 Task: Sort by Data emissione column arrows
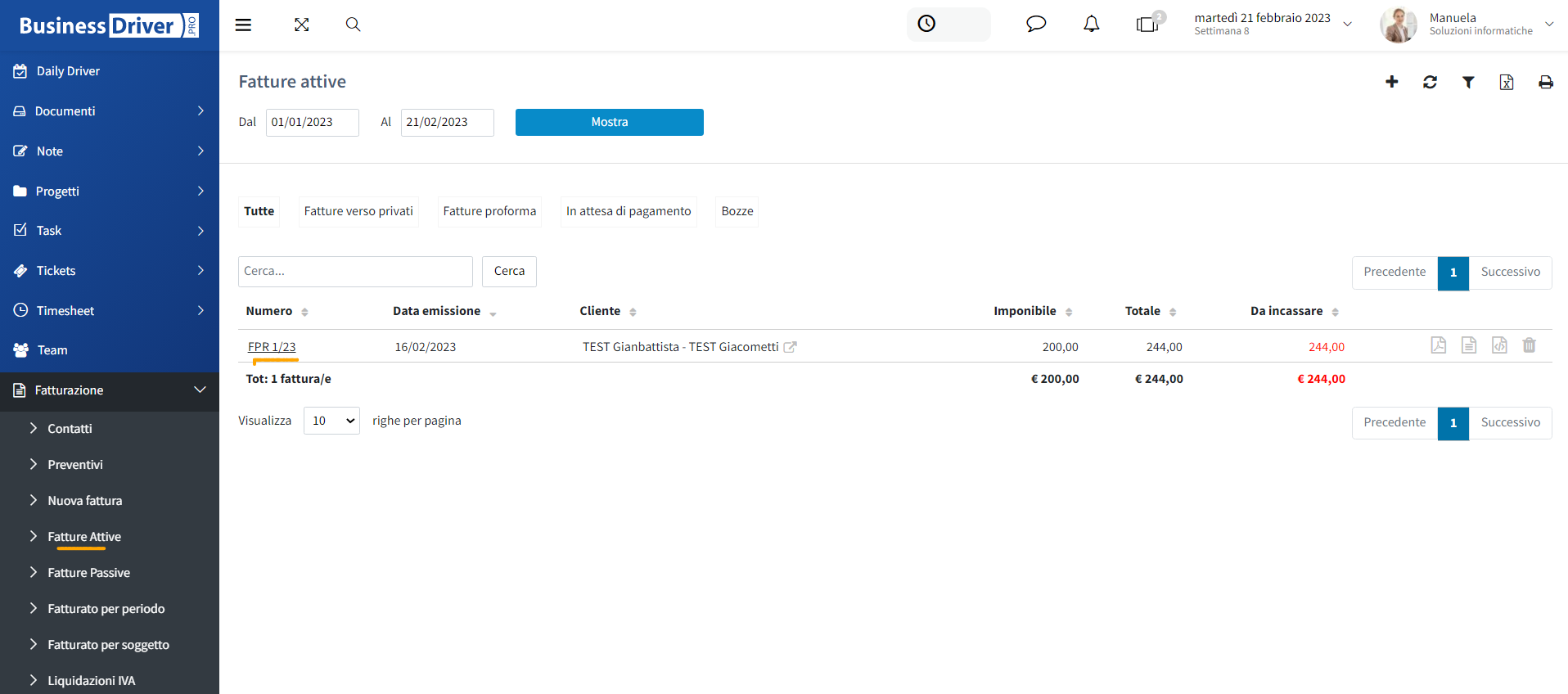click(493, 312)
